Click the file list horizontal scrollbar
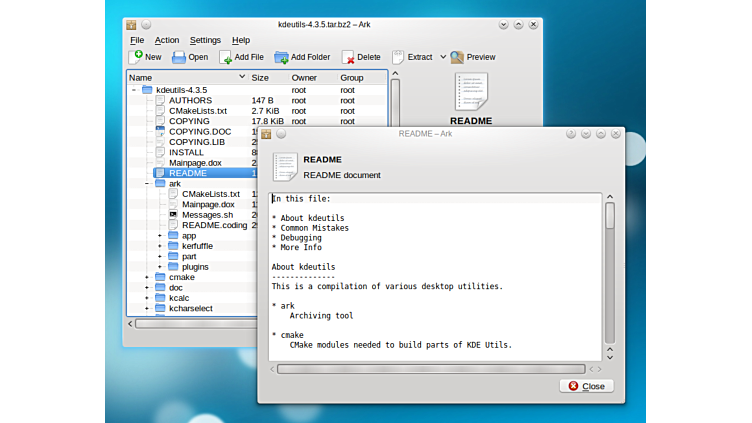 (x=195, y=324)
